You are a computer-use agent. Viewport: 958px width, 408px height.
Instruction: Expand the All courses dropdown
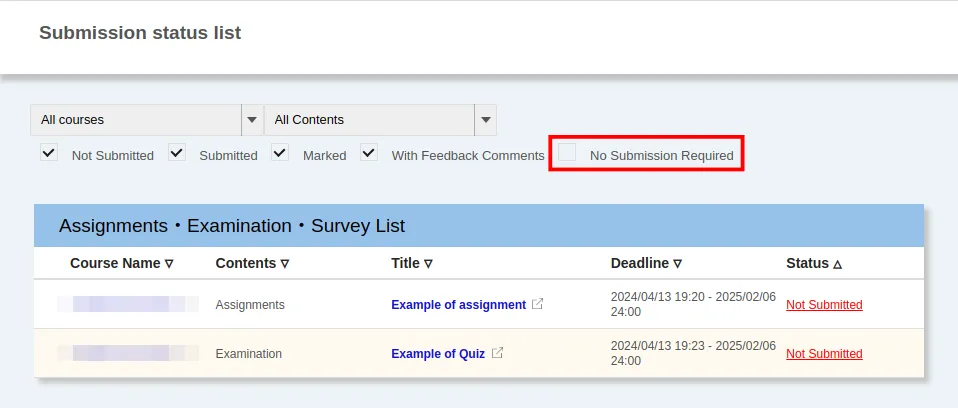136,120
